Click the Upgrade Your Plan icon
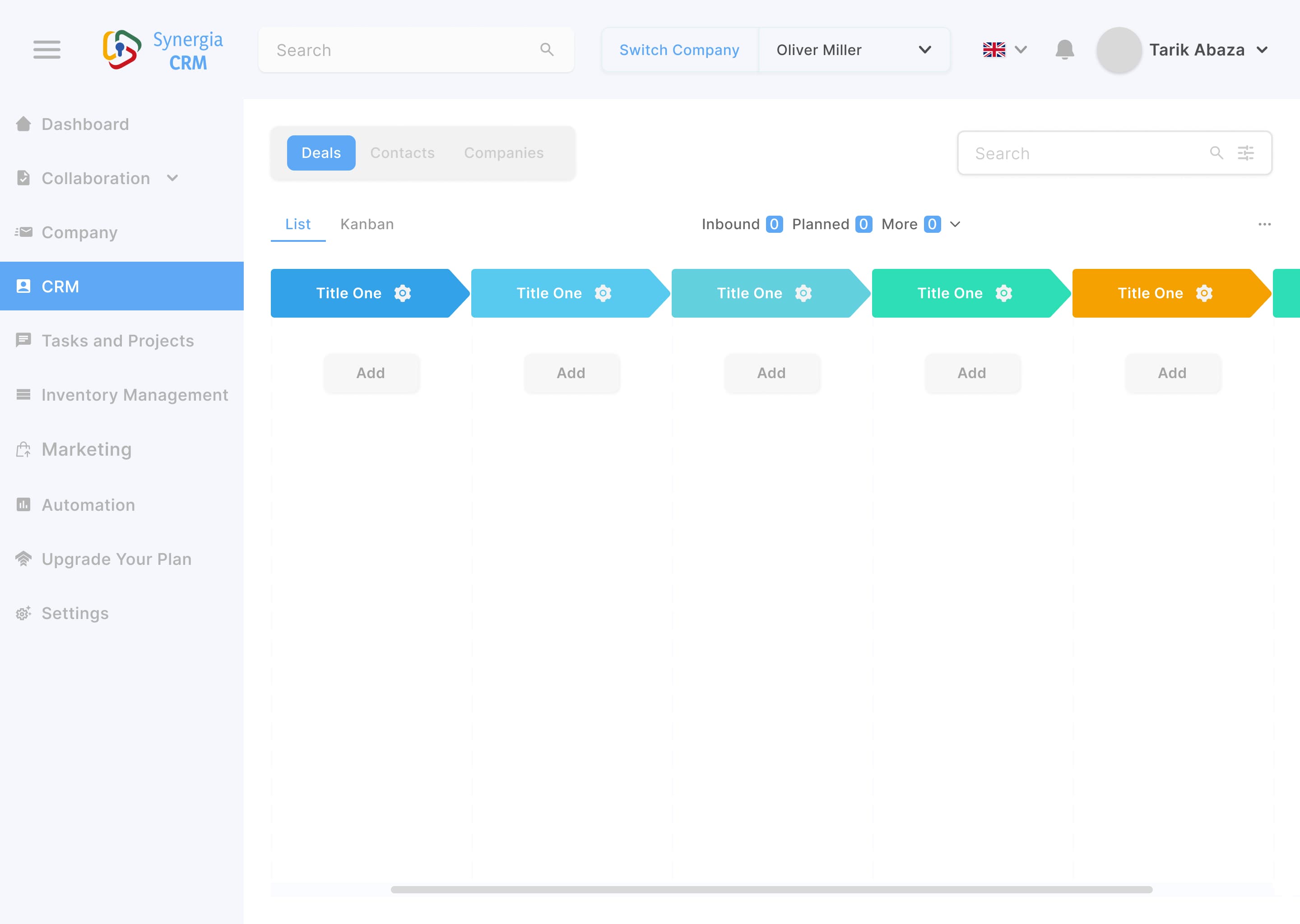 tap(23, 559)
